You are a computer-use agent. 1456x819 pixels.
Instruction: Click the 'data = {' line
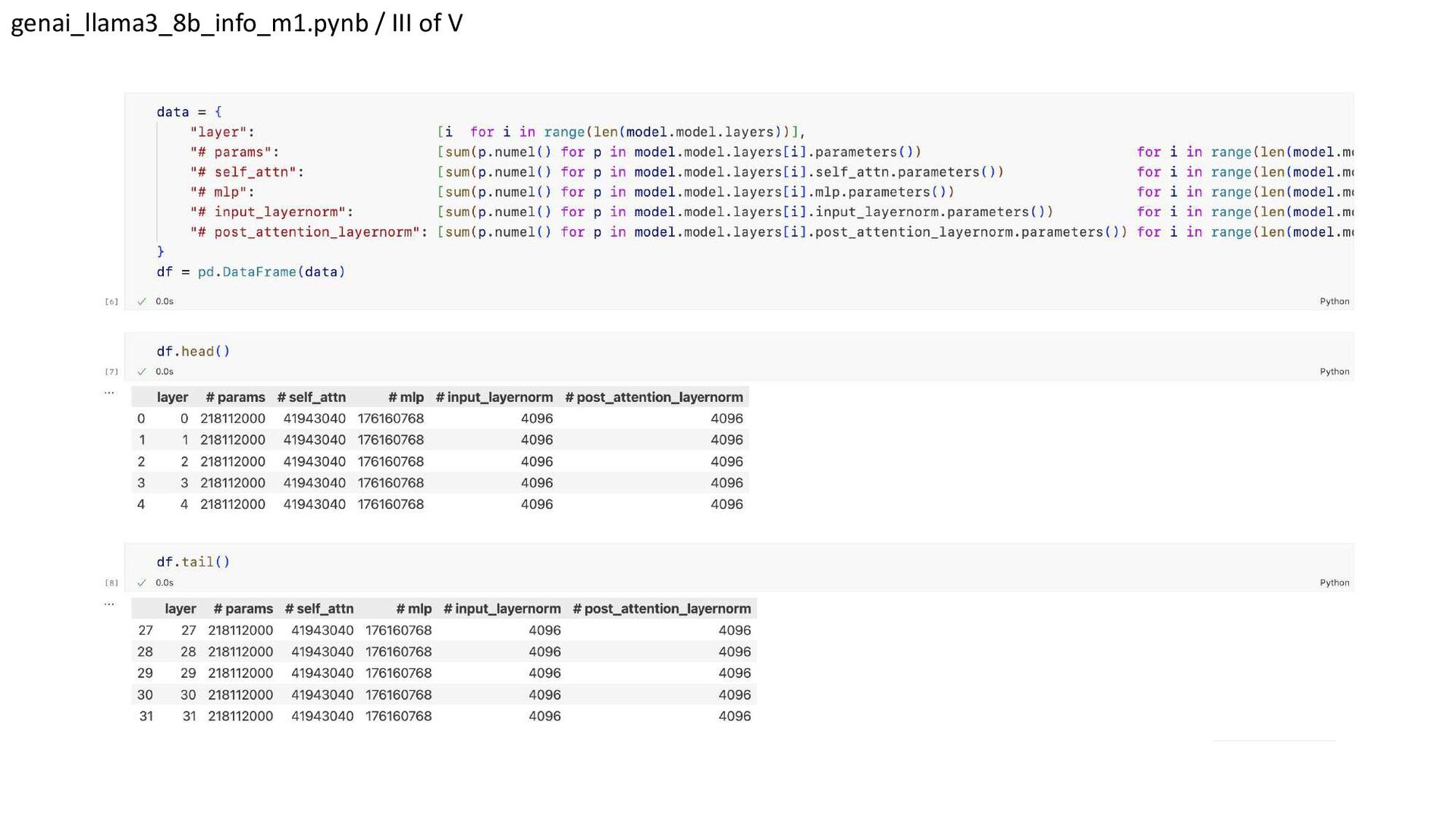189,112
